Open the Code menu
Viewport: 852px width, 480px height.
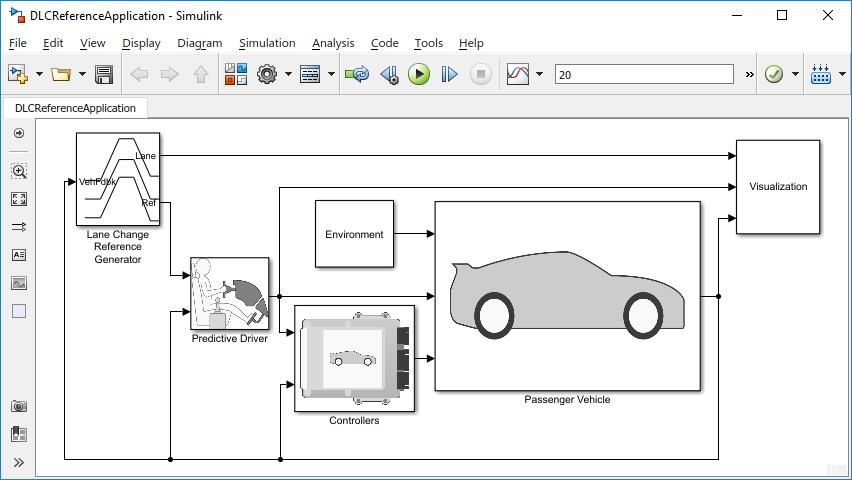[384, 43]
